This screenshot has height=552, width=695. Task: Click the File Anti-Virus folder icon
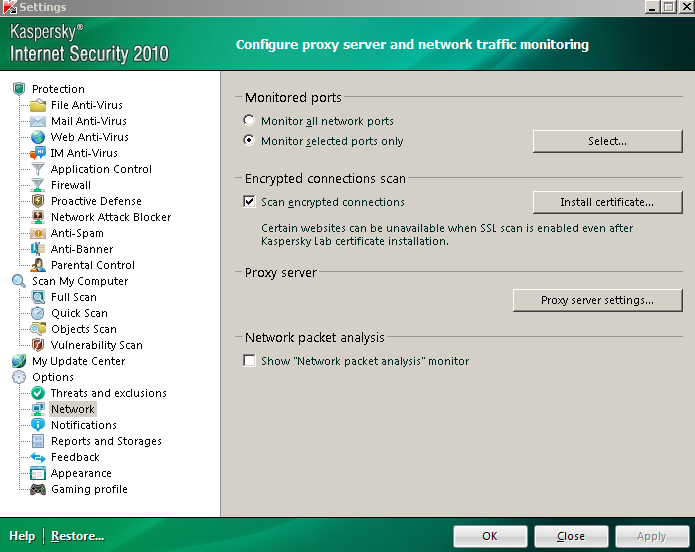tap(38, 106)
